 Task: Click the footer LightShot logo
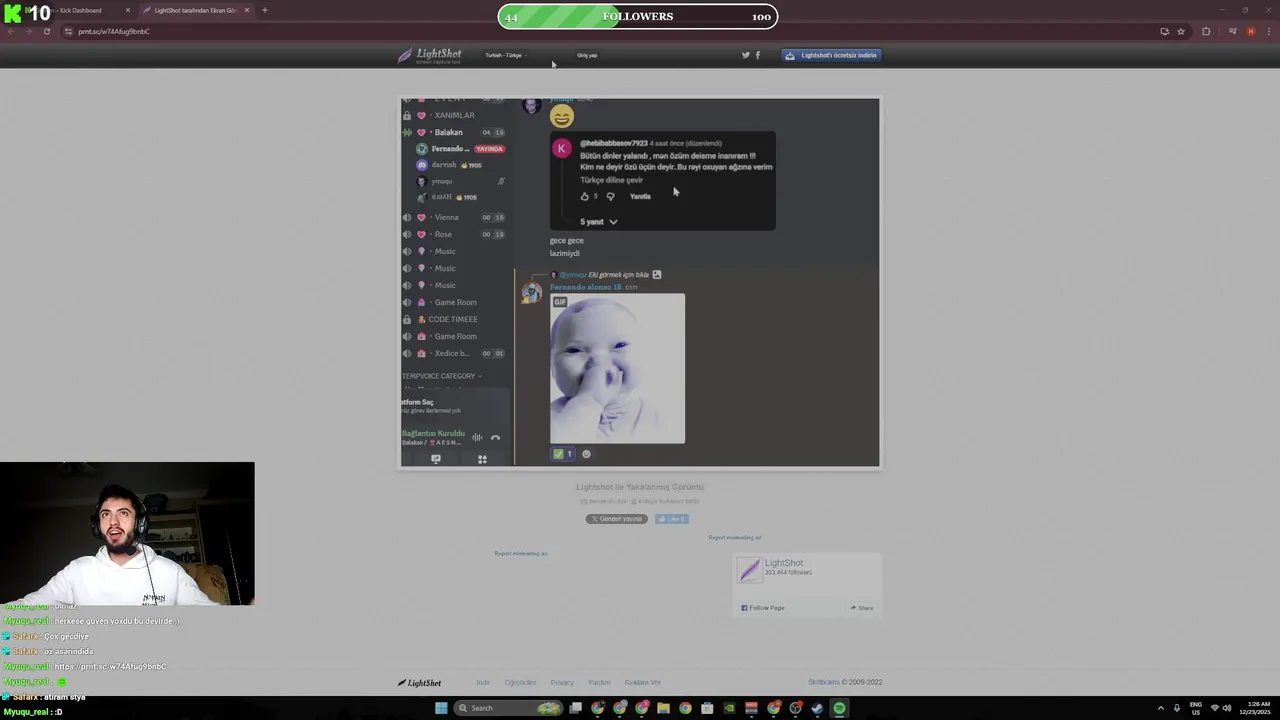click(420, 683)
